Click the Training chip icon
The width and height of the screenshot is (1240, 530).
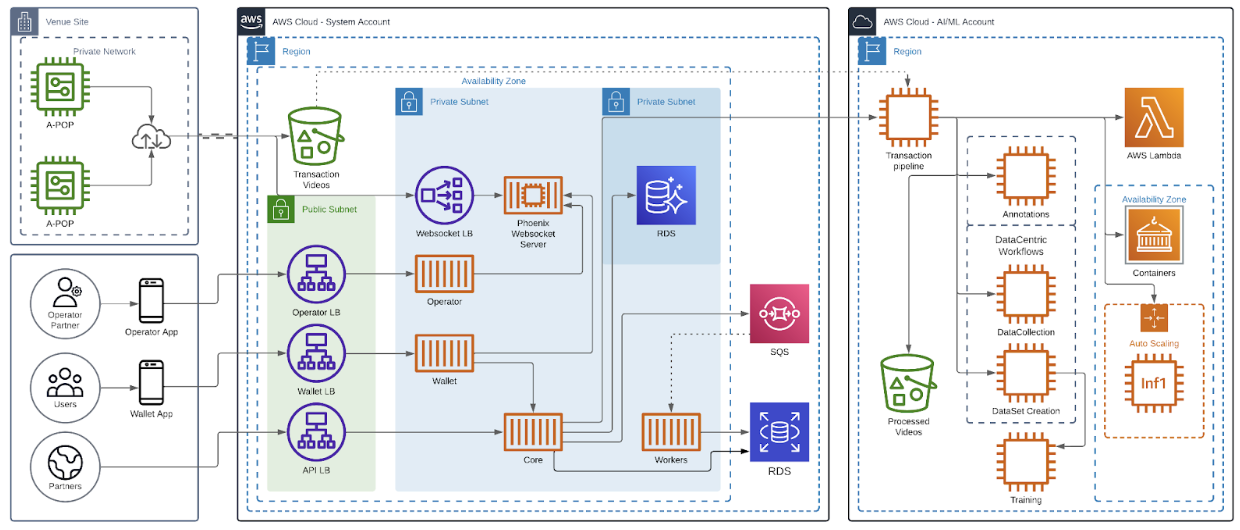[x=1025, y=463]
